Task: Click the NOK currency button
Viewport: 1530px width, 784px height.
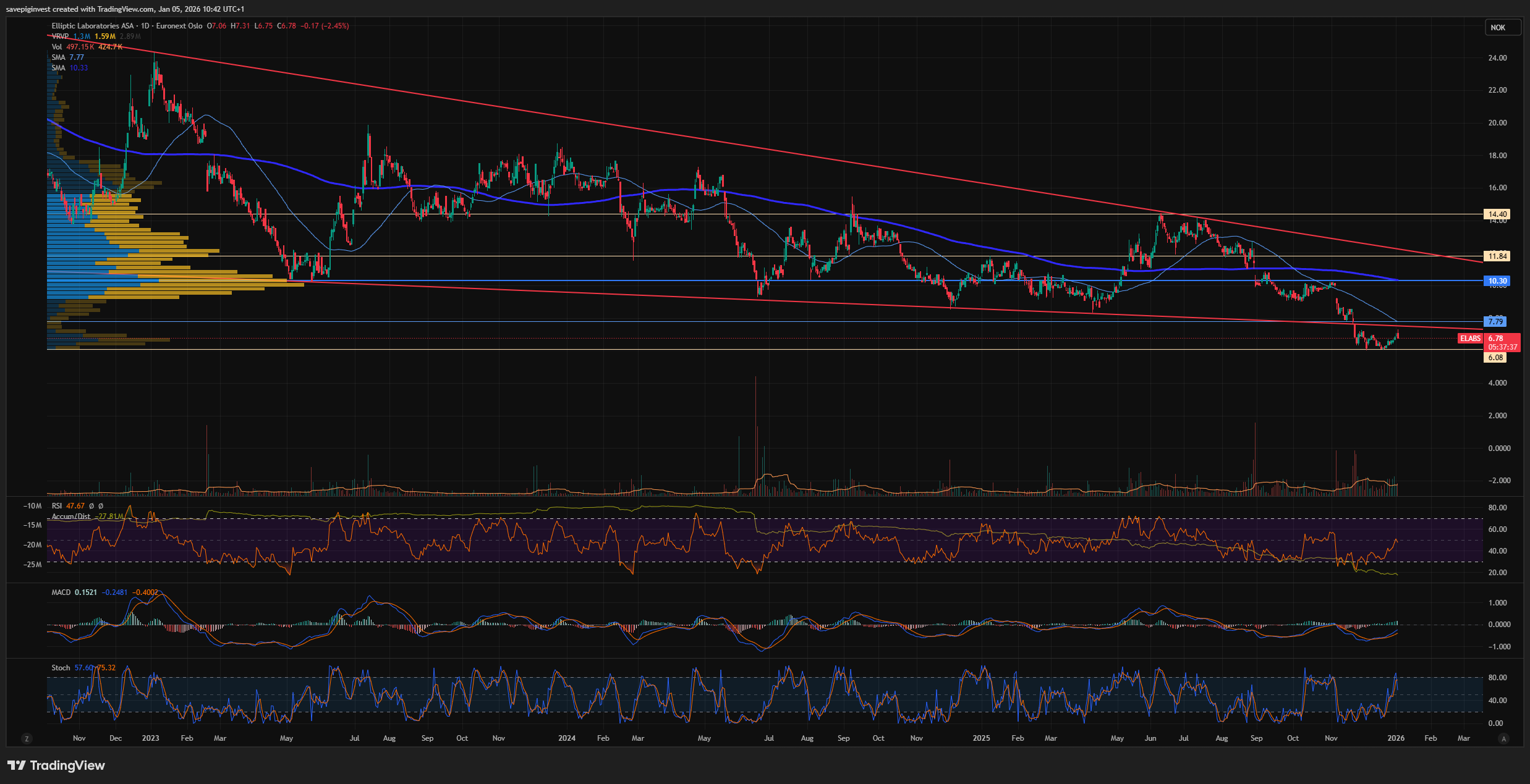Action: tap(1502, 27)
